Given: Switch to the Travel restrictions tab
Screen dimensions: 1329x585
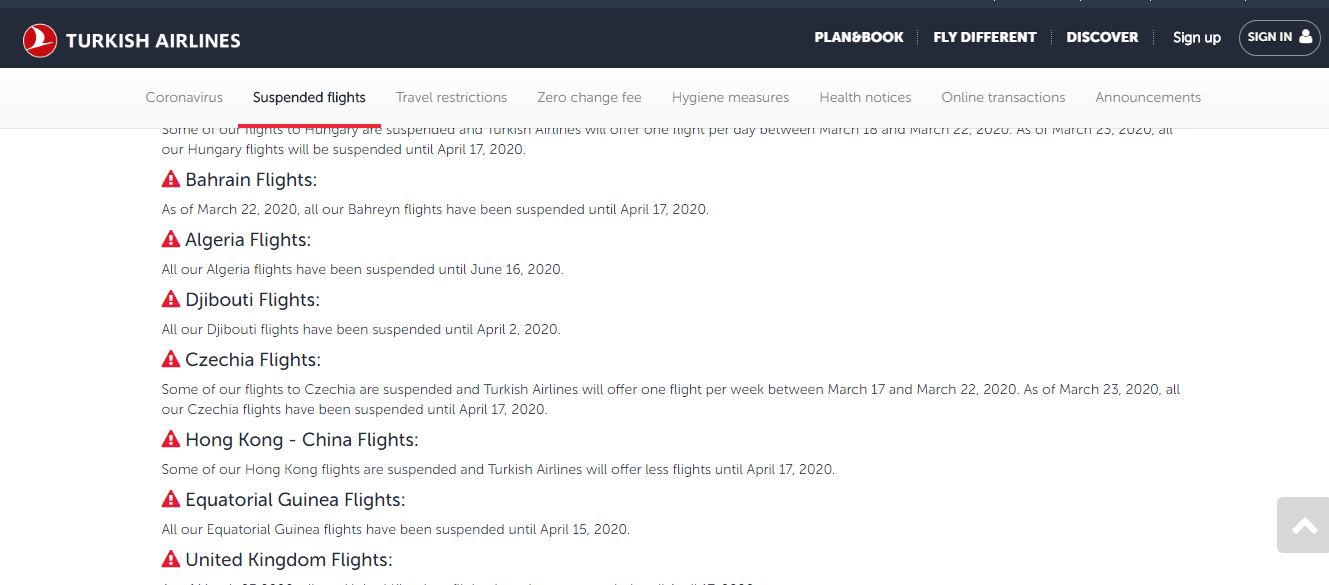Looking at the screenshot, I should tap(451, 97).
